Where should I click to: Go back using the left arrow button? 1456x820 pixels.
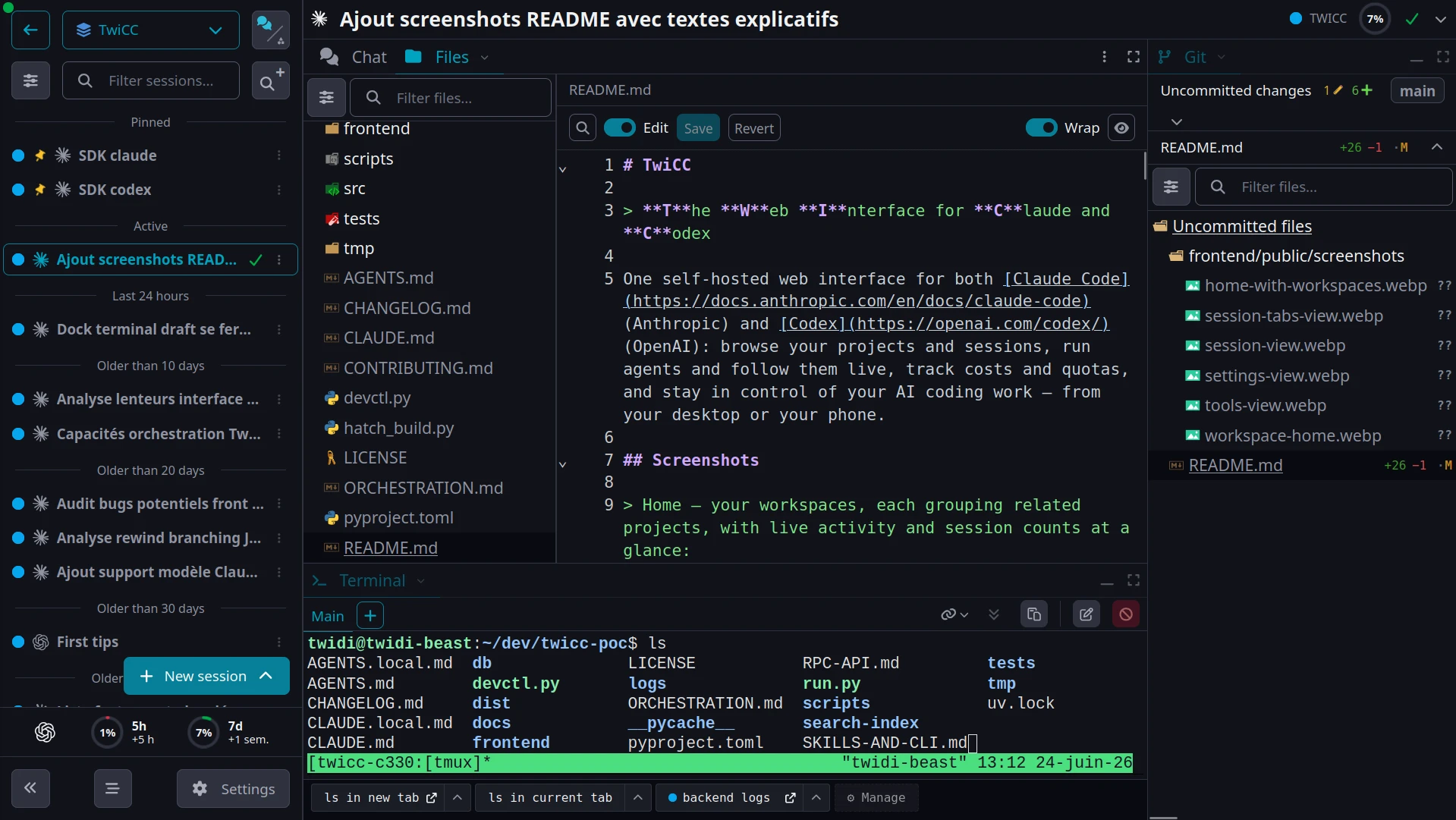point(30,30)
